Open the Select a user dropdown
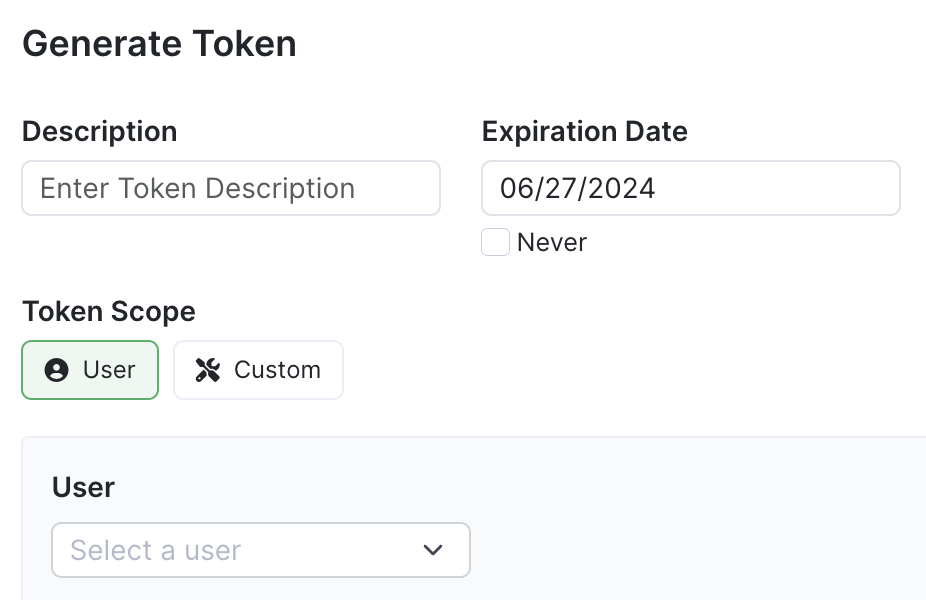 (x=261, y=550)
